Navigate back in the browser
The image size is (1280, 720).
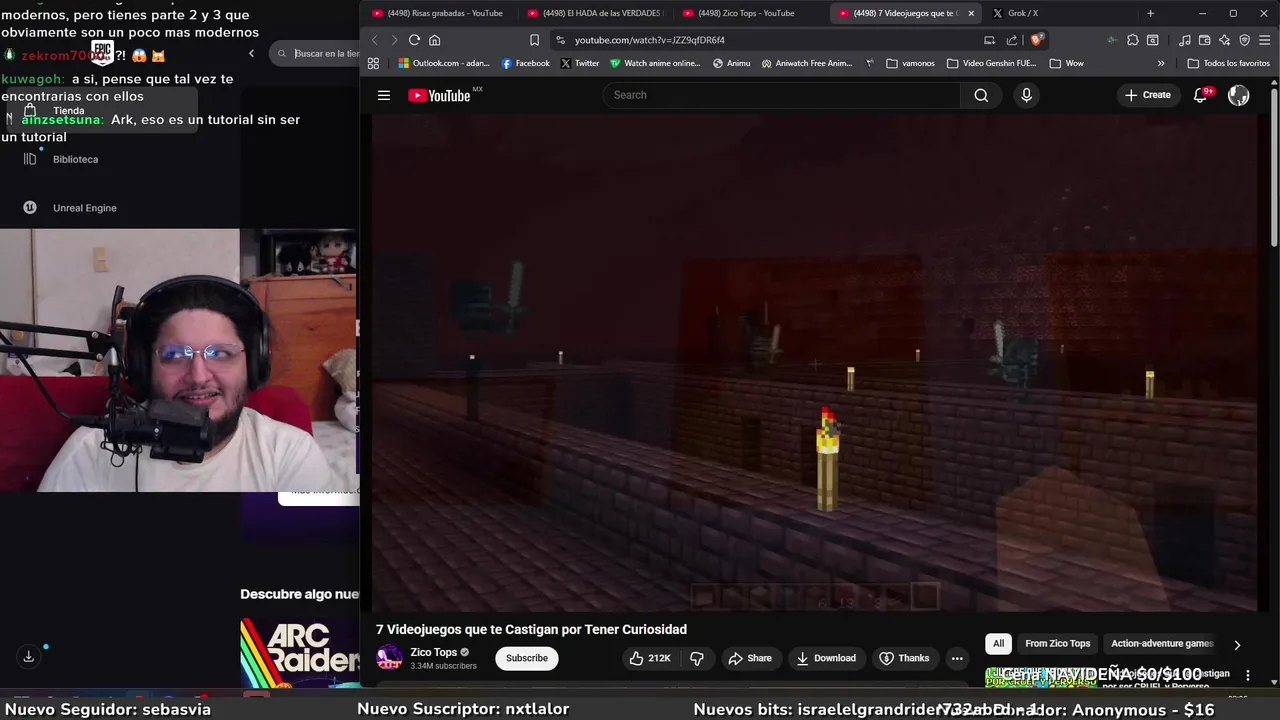pos(375,40)
